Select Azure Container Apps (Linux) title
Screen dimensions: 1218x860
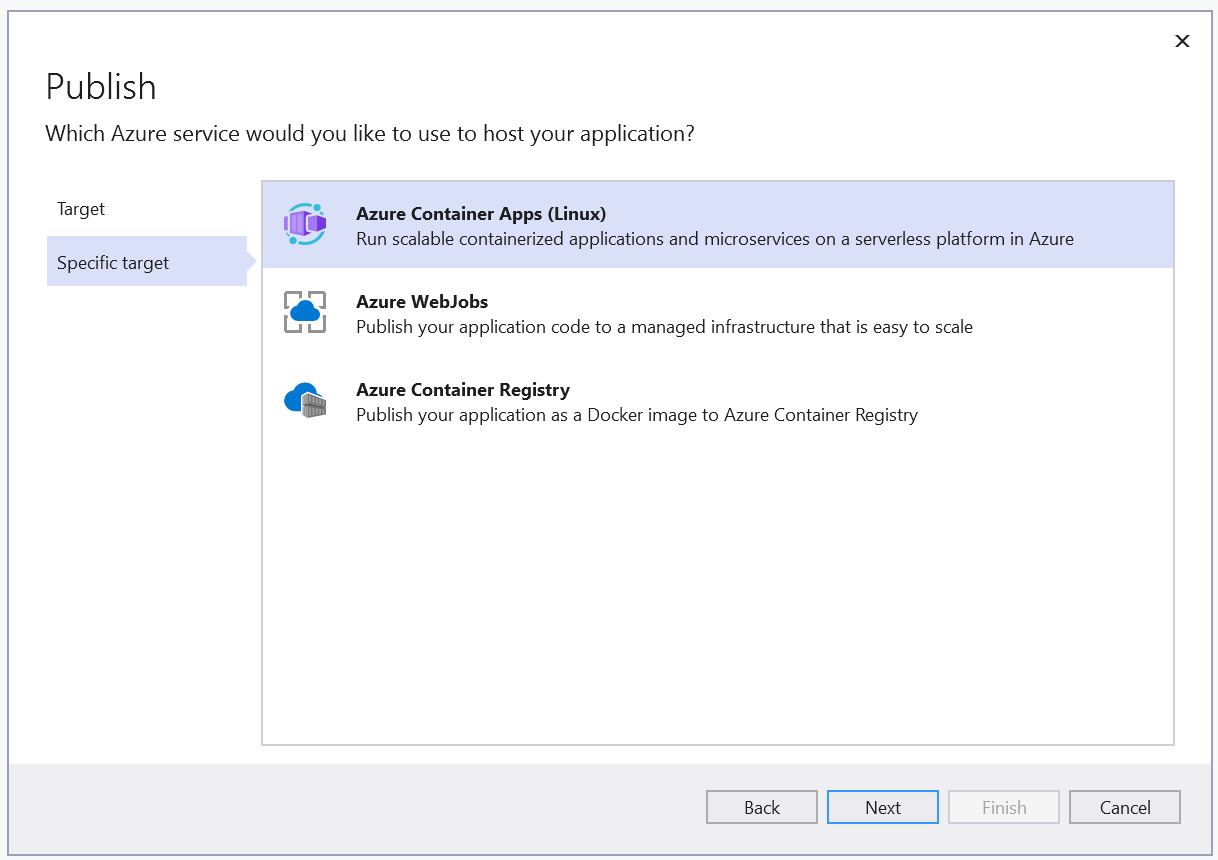pos(481,214)
